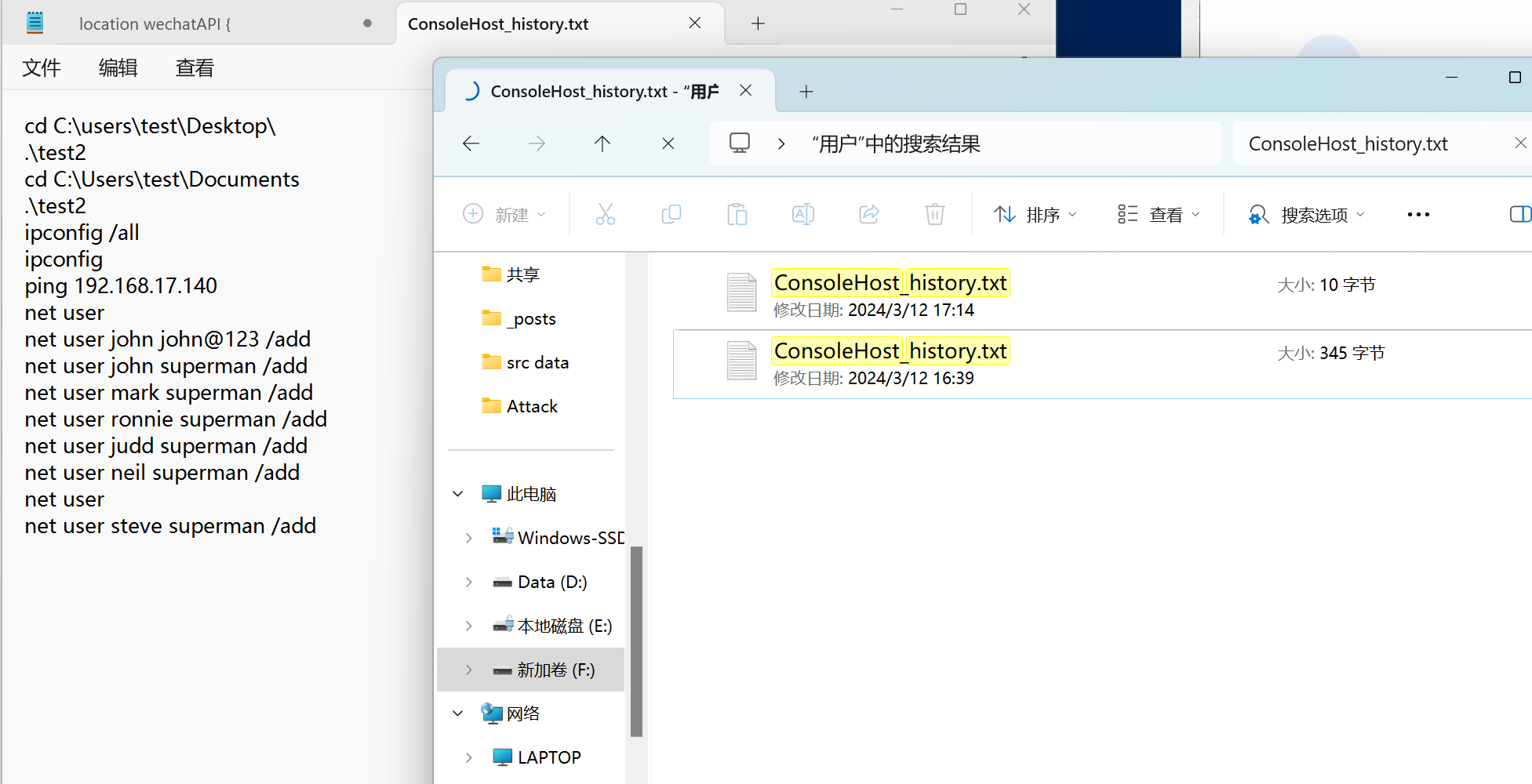
Task: Open the Attack folder in sidebar
Action: point(519,406)
